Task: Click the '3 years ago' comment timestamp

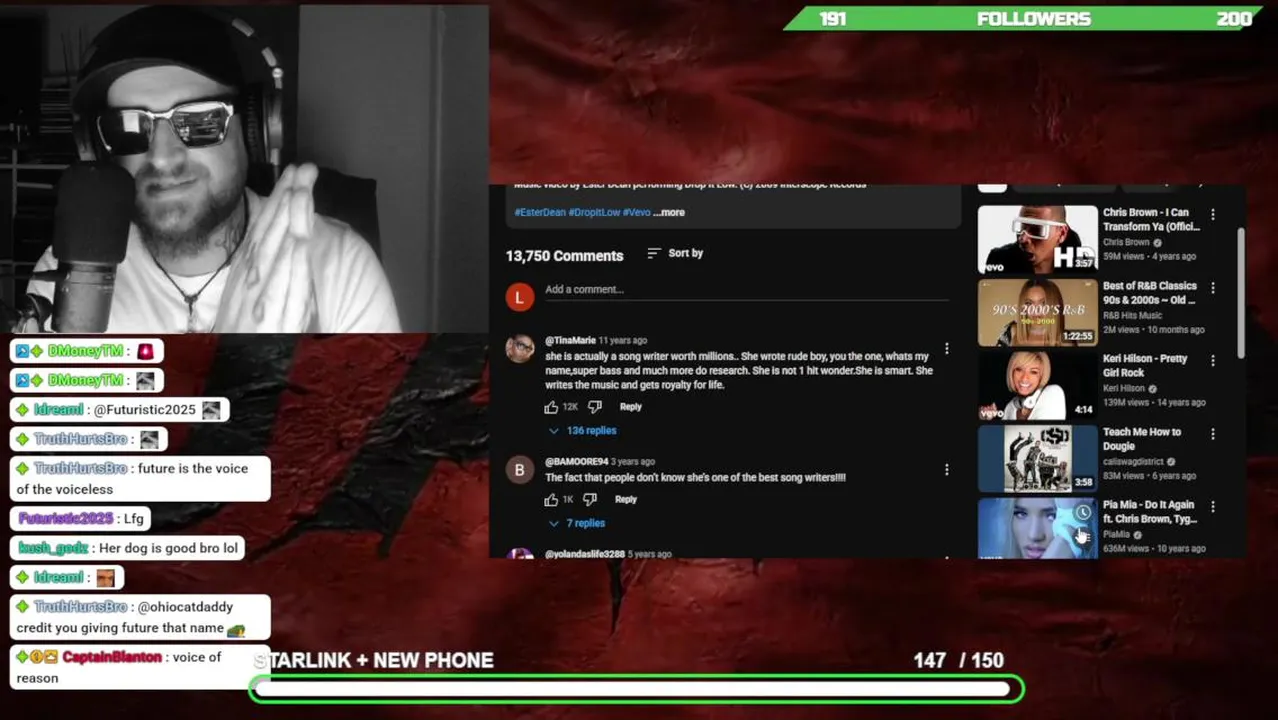Action: click(x=632, y=462)
